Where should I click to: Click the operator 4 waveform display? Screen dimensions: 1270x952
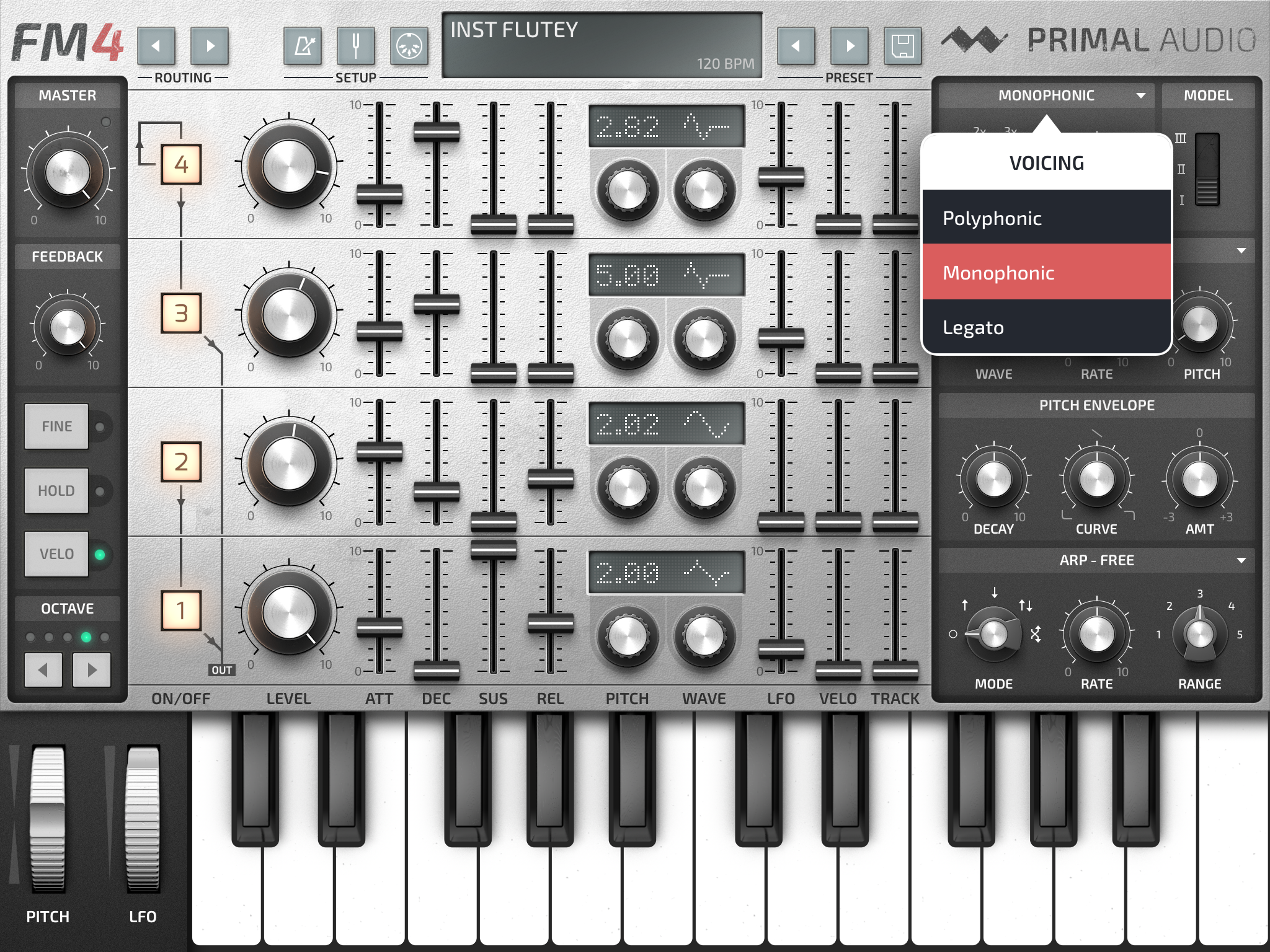[x=667, y=126]
